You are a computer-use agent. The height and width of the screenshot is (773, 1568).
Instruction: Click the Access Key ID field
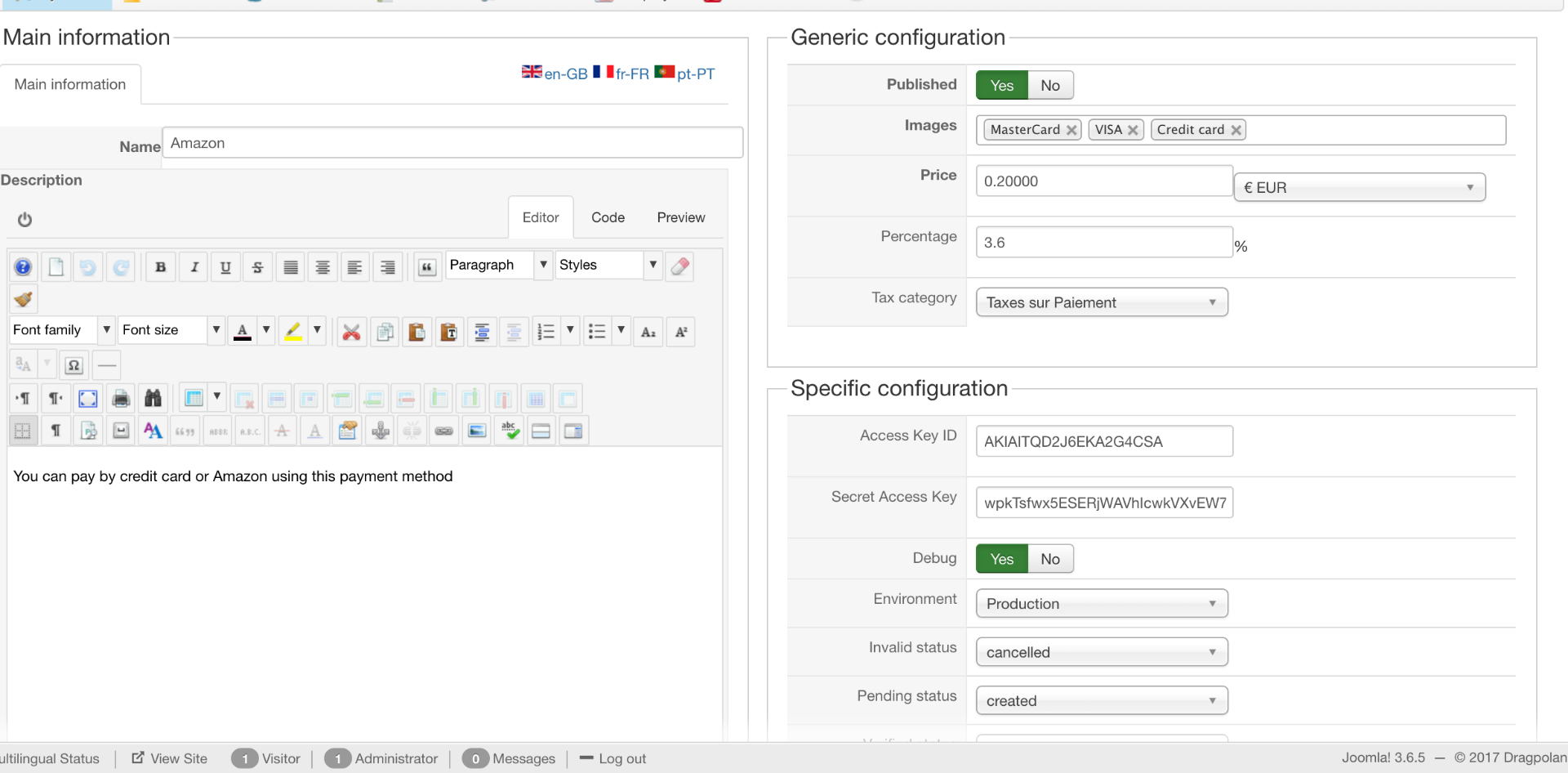pyautogui.click(x=1103, y=441)
